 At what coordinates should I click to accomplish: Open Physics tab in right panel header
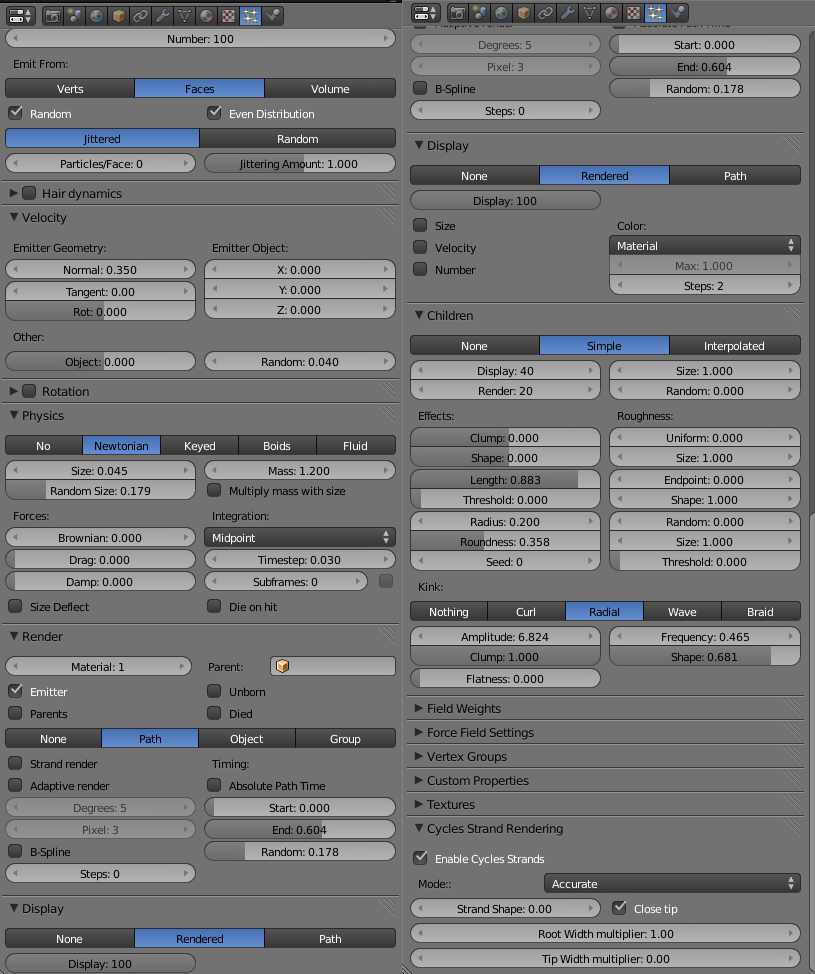(678, 12)
